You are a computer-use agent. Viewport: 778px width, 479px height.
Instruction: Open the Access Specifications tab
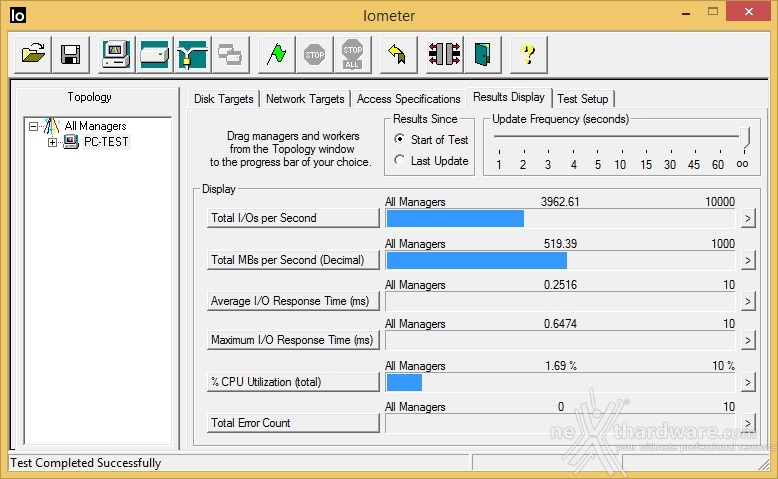[408, 99]
